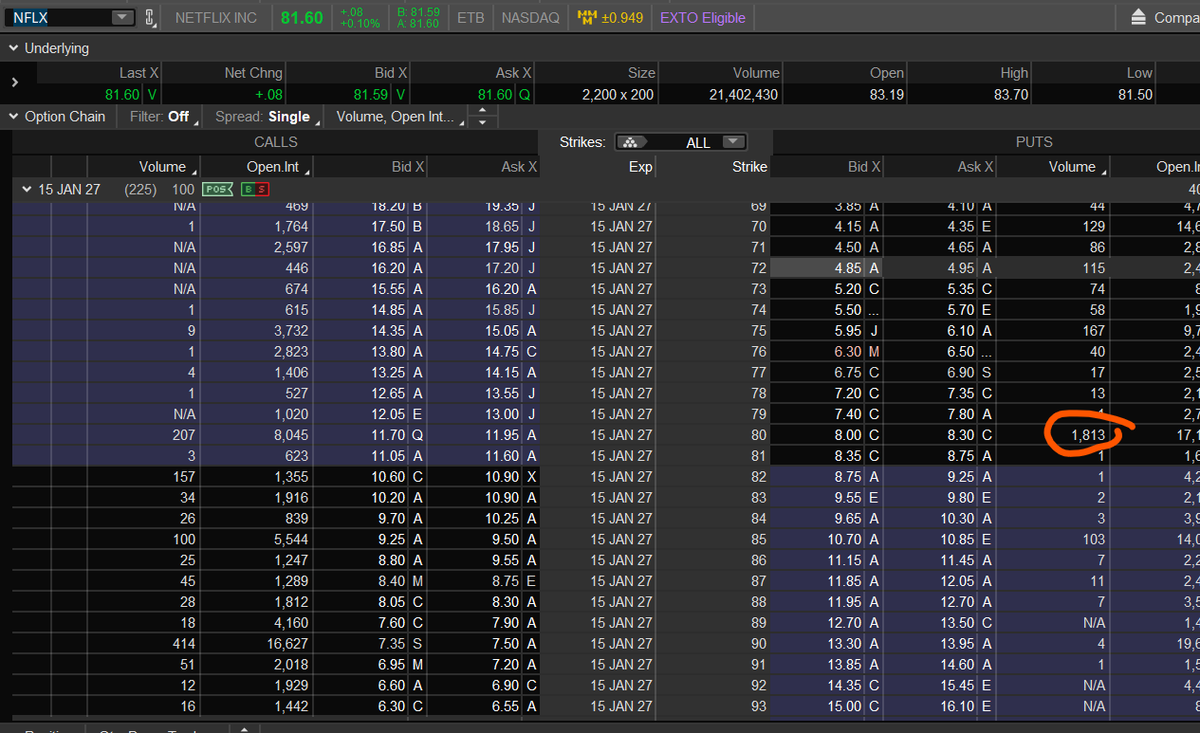This screenshot has width=1200, height=733.
Task: Click call bid 9.25 at strike 85
Action: 390,539
